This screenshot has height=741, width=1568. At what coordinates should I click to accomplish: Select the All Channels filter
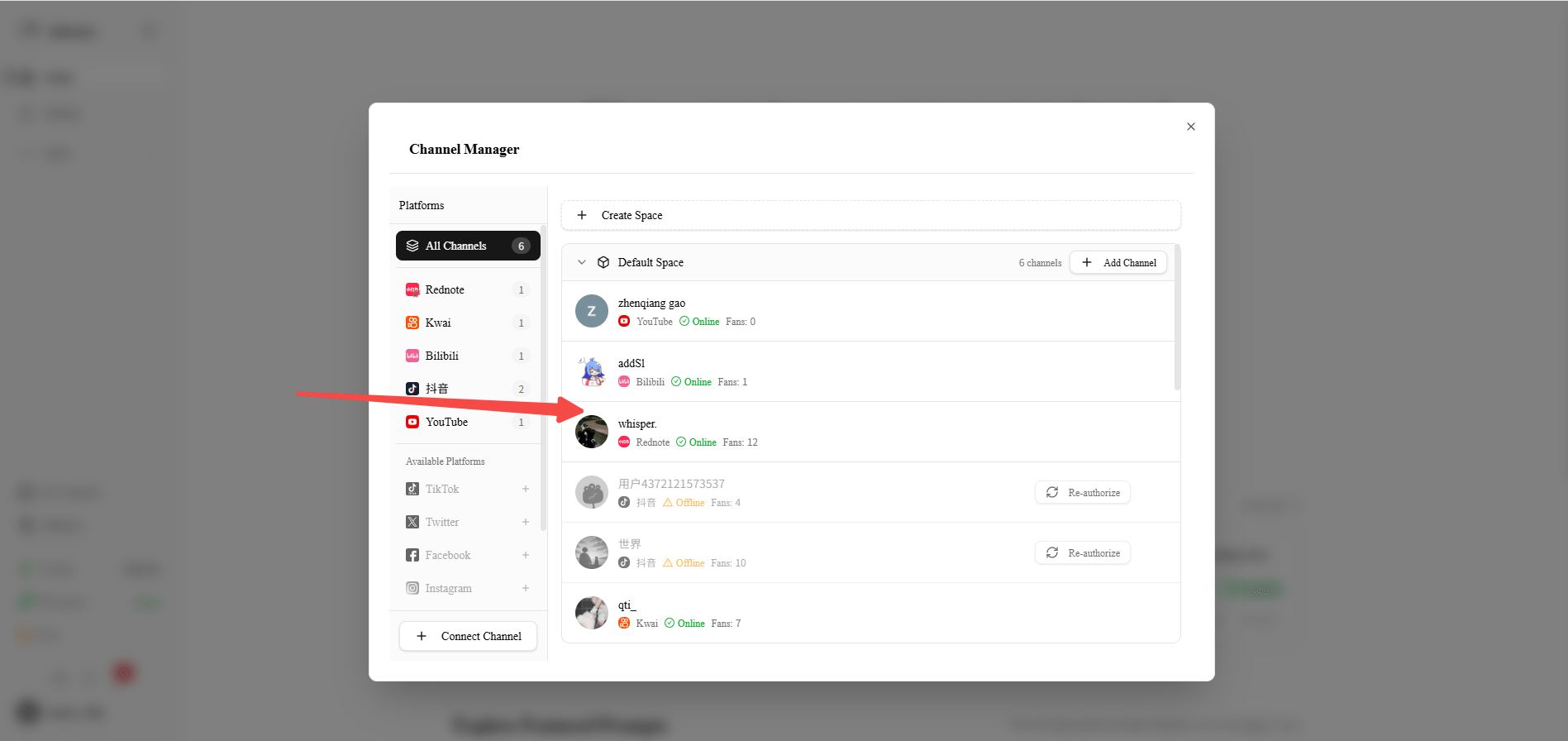[x=467, y=246]
